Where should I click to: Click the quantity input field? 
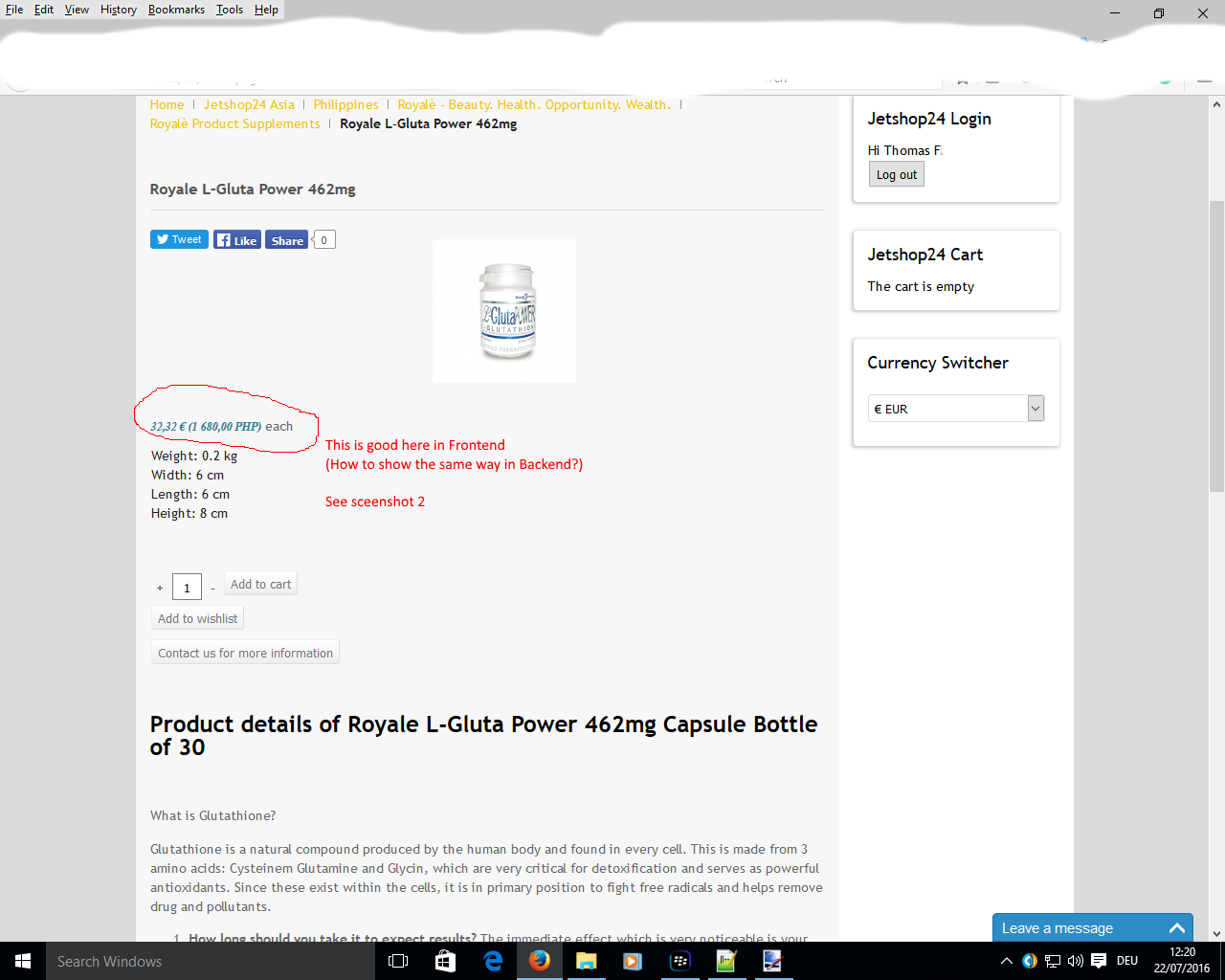coord(187,588)
